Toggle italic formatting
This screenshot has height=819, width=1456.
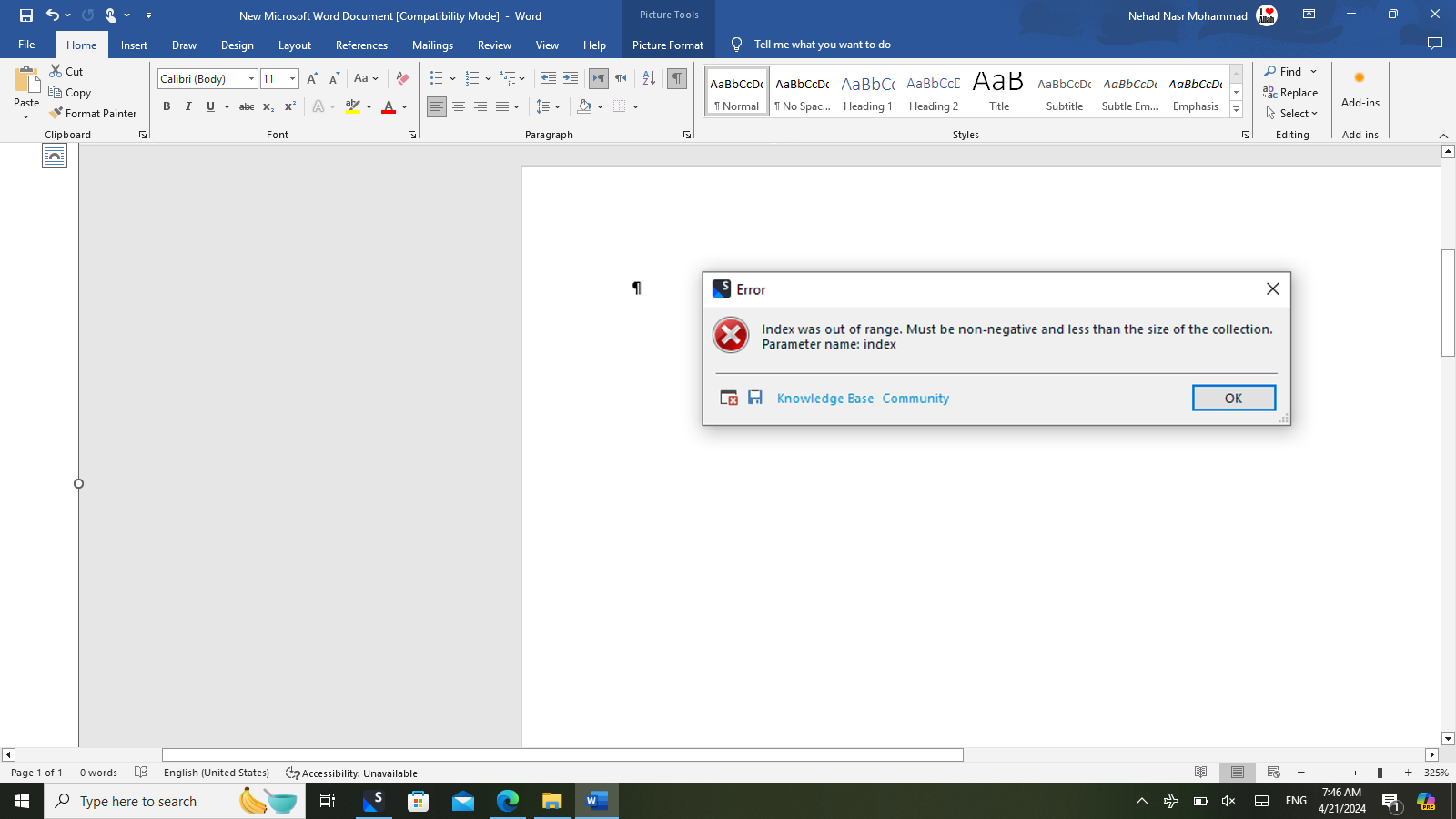pyautogui.click(x=188, y=106)
